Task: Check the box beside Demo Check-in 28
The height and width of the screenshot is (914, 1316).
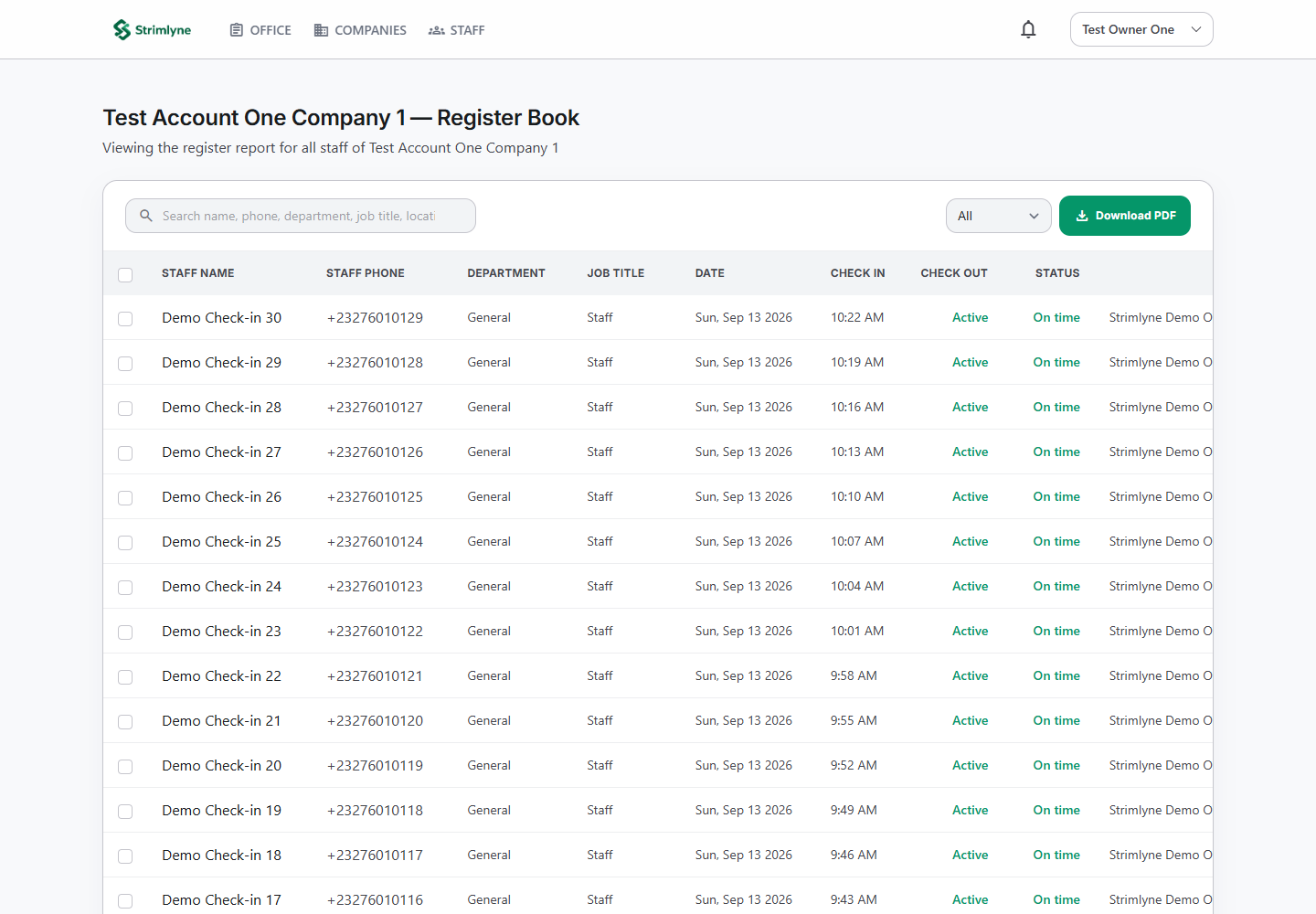Action: pyautogui.click(x=125, y=409)
